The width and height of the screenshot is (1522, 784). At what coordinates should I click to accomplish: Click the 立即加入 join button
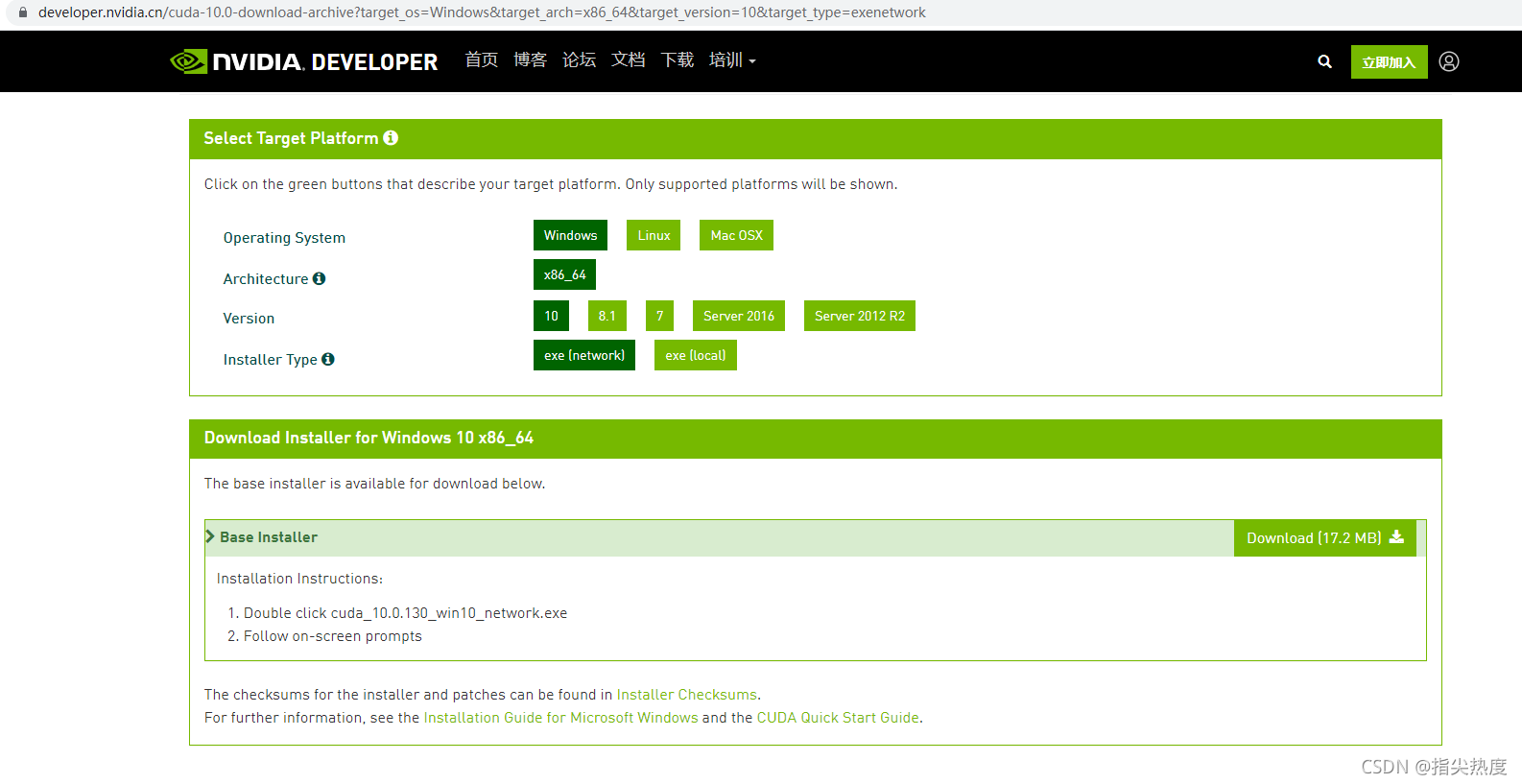coord(1389,61)
